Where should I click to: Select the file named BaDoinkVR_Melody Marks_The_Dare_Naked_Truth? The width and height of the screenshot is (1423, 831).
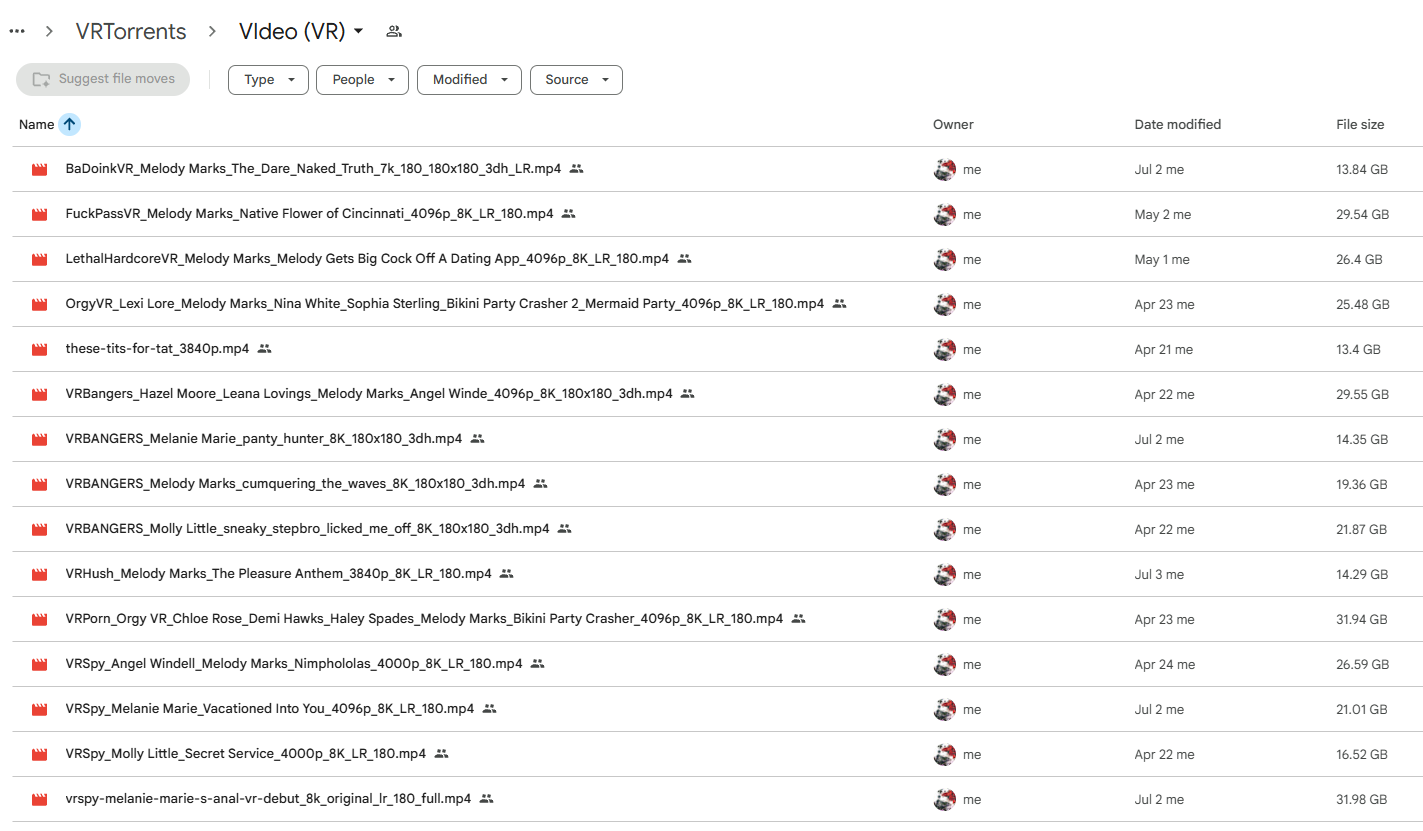[x=313, y=169]
